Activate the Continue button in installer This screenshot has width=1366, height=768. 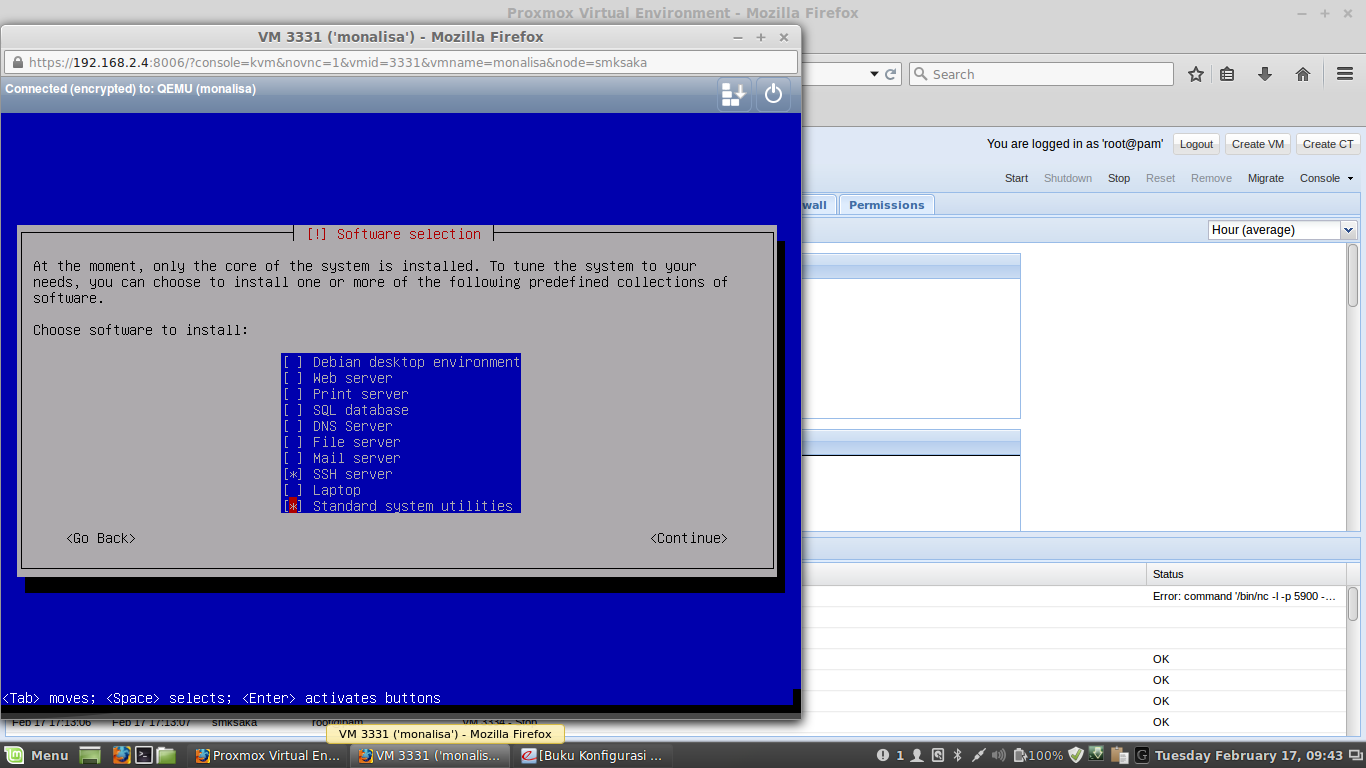(689, 538)
